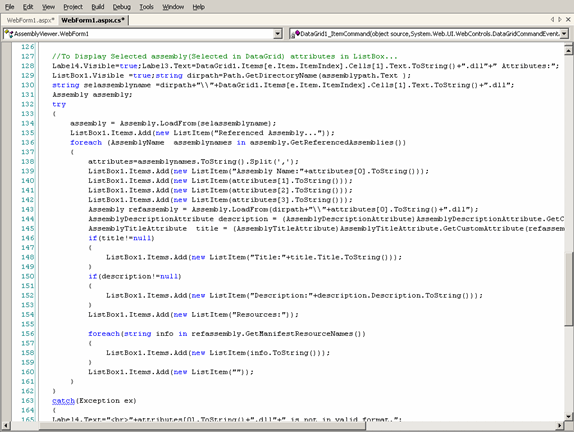Click the method icon in the members combo box
574x432 pixels.
click(295, 34)
